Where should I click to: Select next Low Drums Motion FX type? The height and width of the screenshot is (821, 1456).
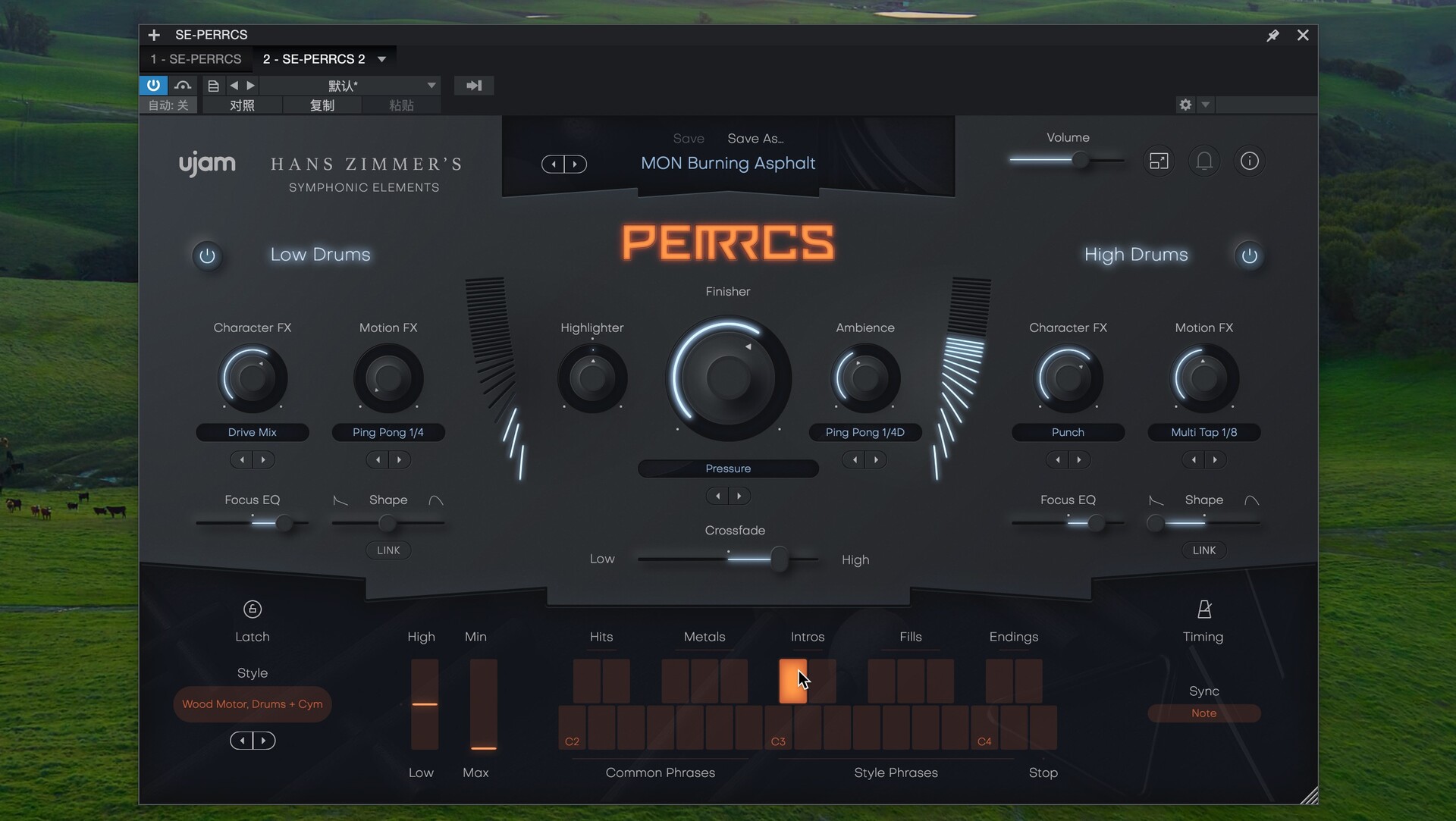click(400, 459)
